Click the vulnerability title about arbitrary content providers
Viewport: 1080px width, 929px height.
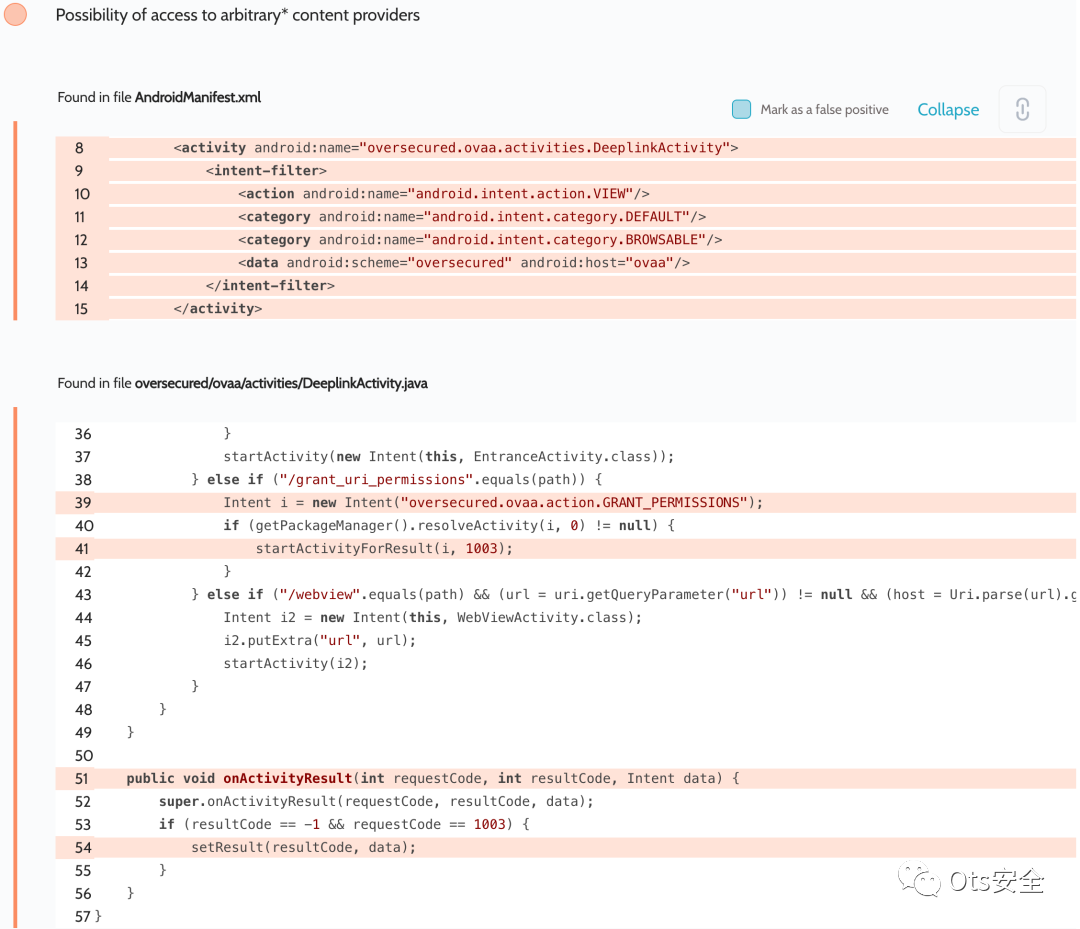(x=238, y=14)
